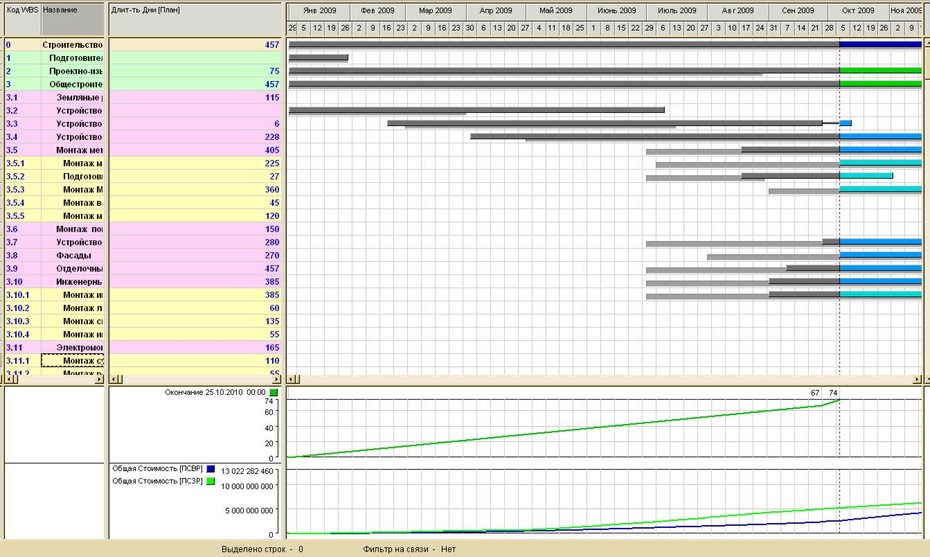Click the Код WBS column header
Viewport: 930px width, 557px height.
(x=23, y=20)
